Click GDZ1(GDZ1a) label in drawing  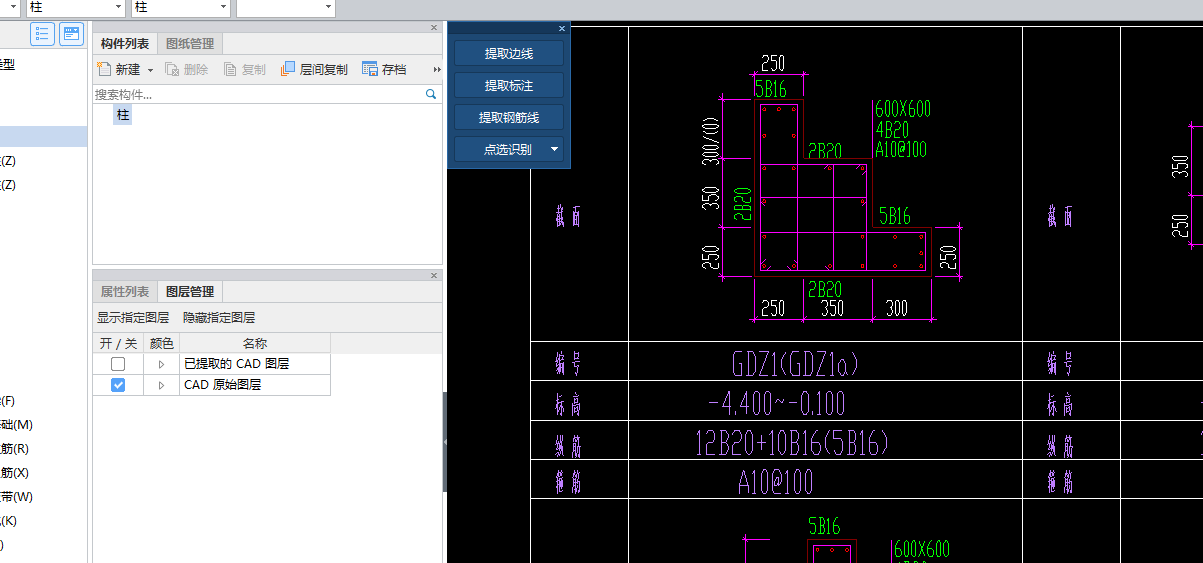tap(796, 363)
